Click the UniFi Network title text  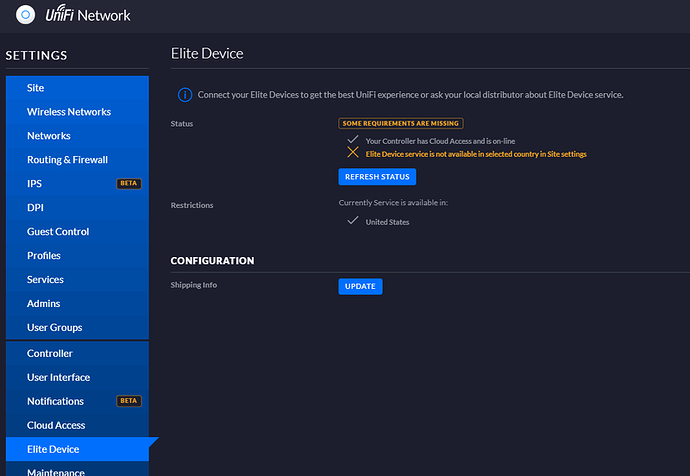point(88,15)
